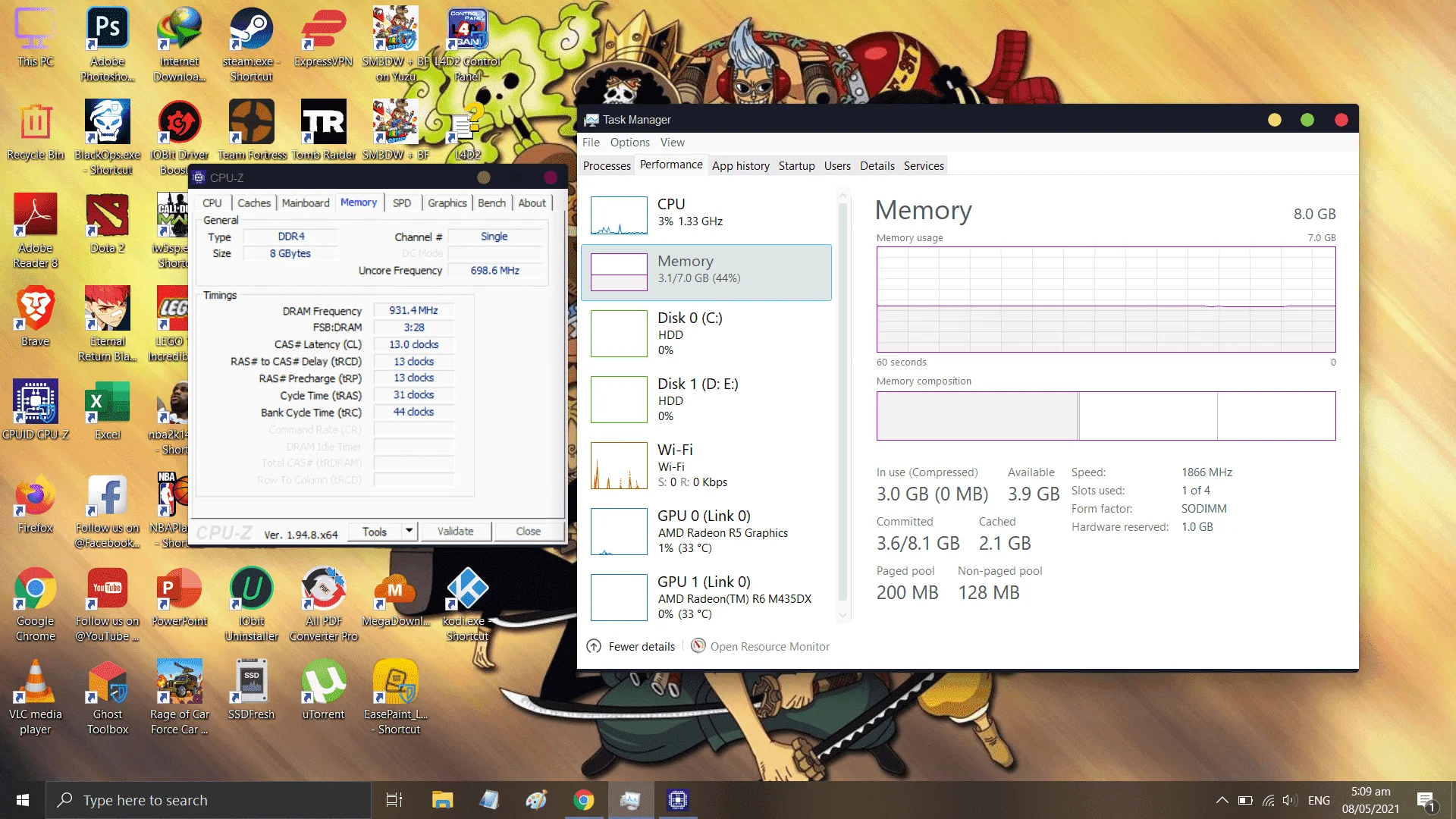Click Open Resource Monitor gauge icon

click(698, 646)
